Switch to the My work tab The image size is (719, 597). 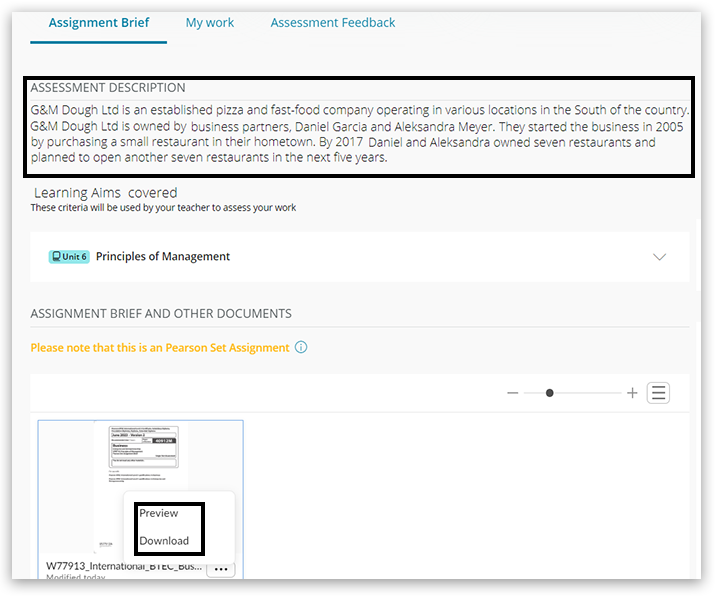[209, 23]
